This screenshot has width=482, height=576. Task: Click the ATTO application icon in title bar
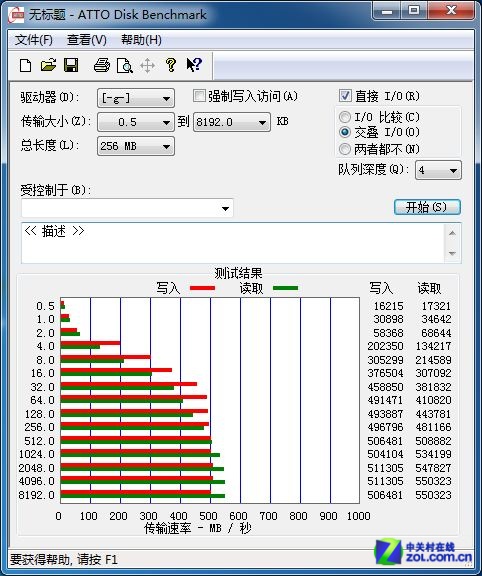[x=16, y=15]
